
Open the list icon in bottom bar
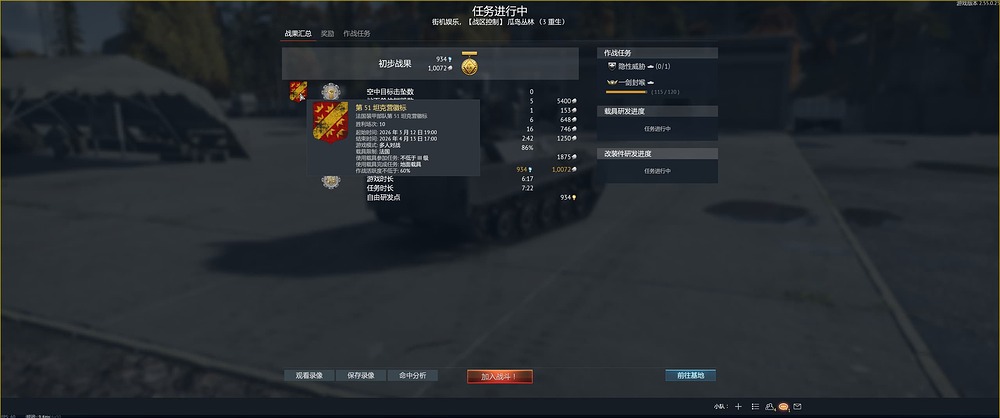[x=755, y=407]
